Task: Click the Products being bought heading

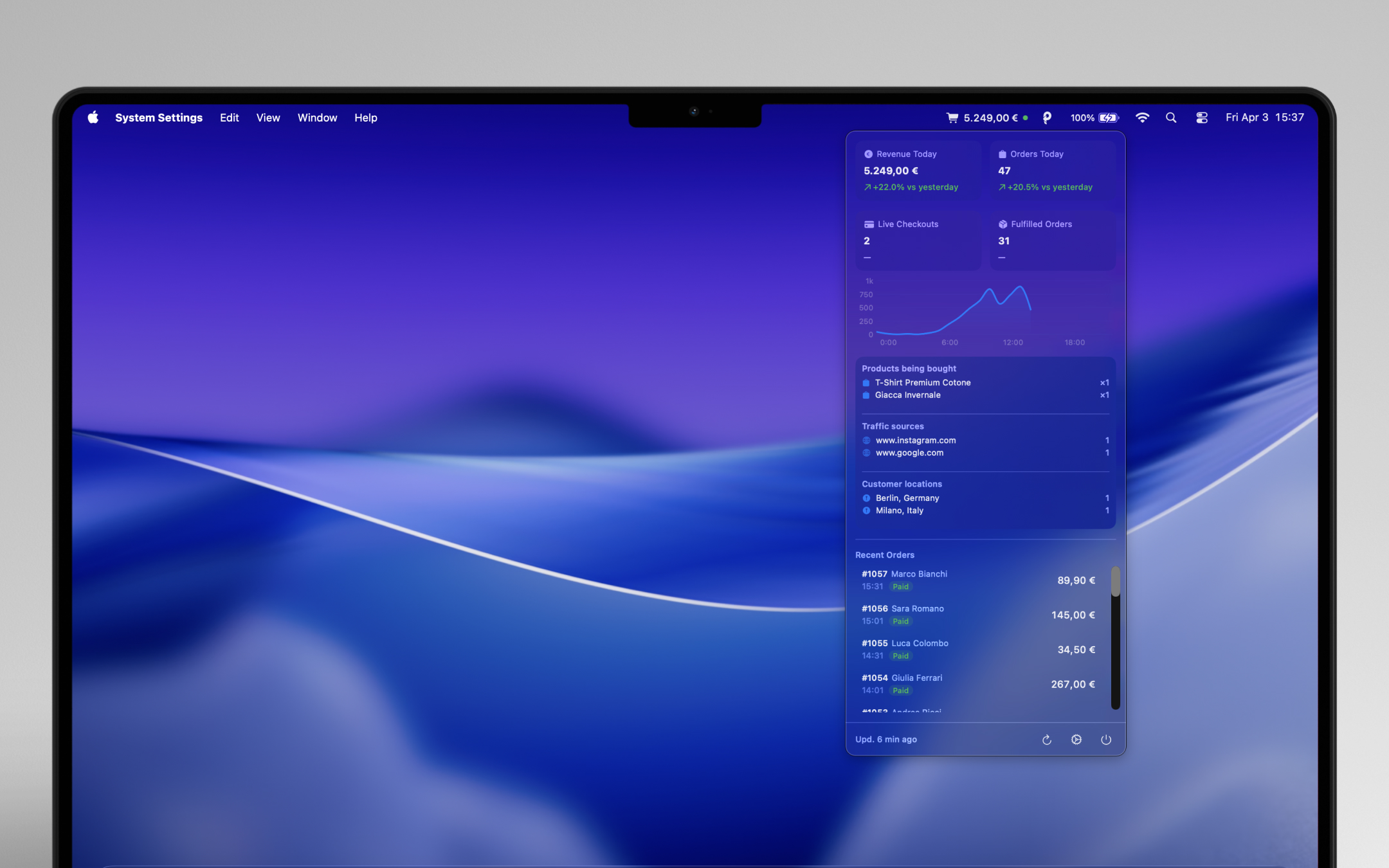Action: (x=909, y=368)
